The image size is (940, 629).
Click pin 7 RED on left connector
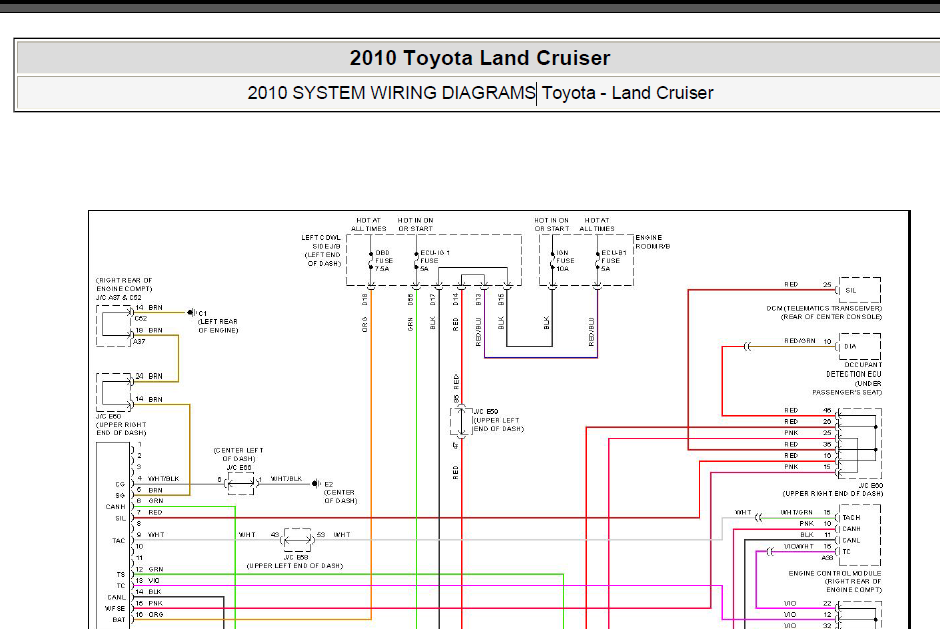149,512
